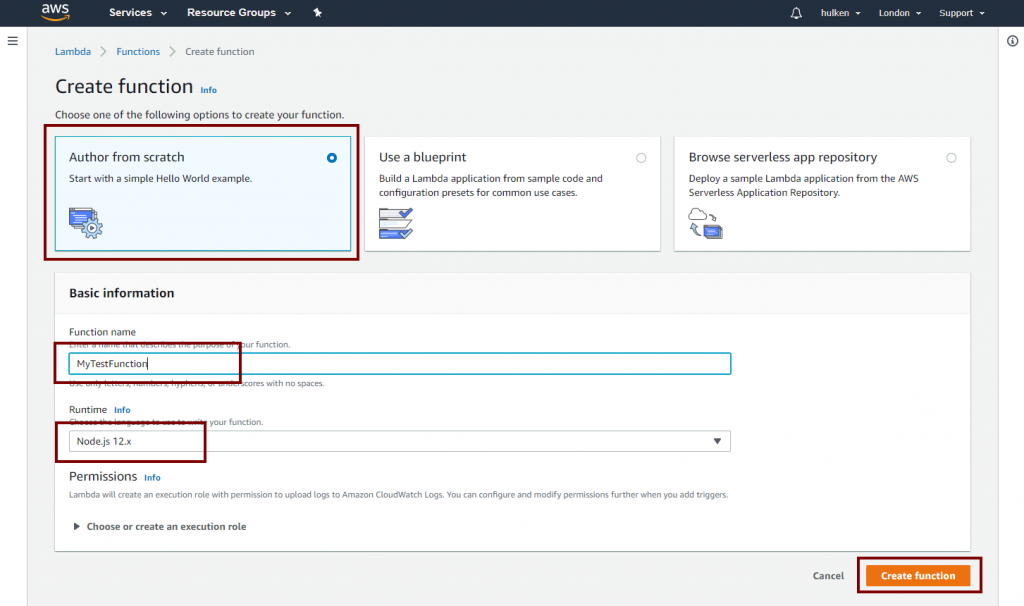Open the hamburger side navigation menu
Screen dimensions: 1024x606
[13, 41]
